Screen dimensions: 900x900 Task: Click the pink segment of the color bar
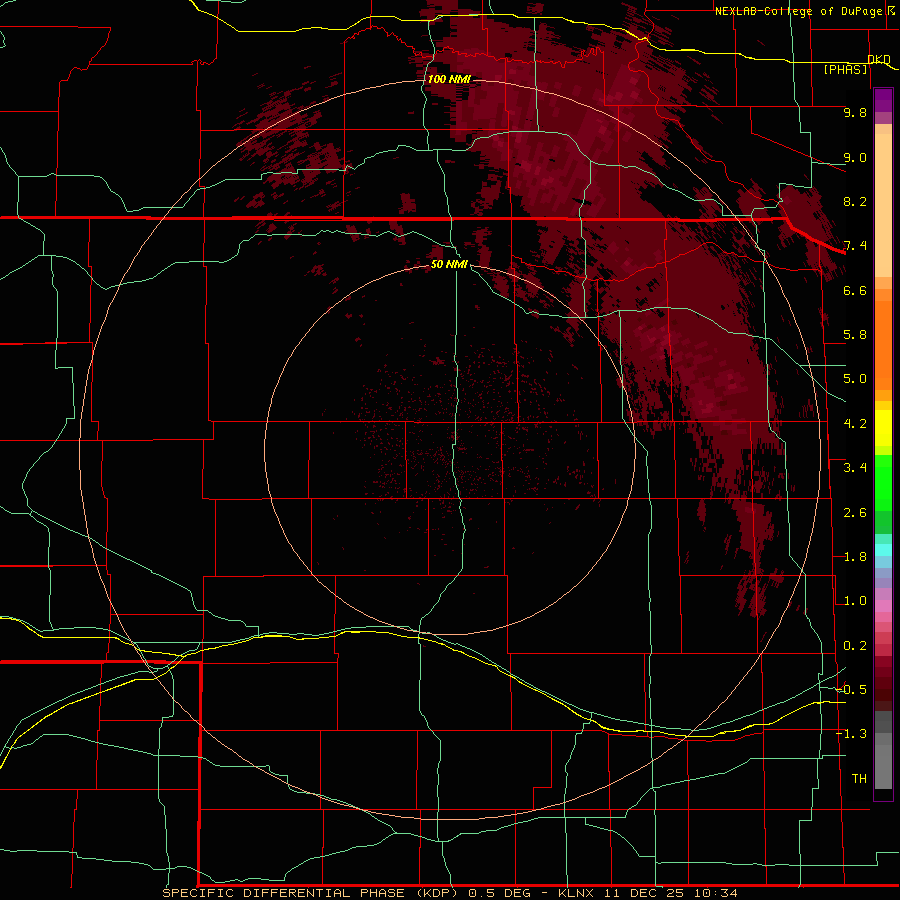pyautogui.click(x=883, y=606)
